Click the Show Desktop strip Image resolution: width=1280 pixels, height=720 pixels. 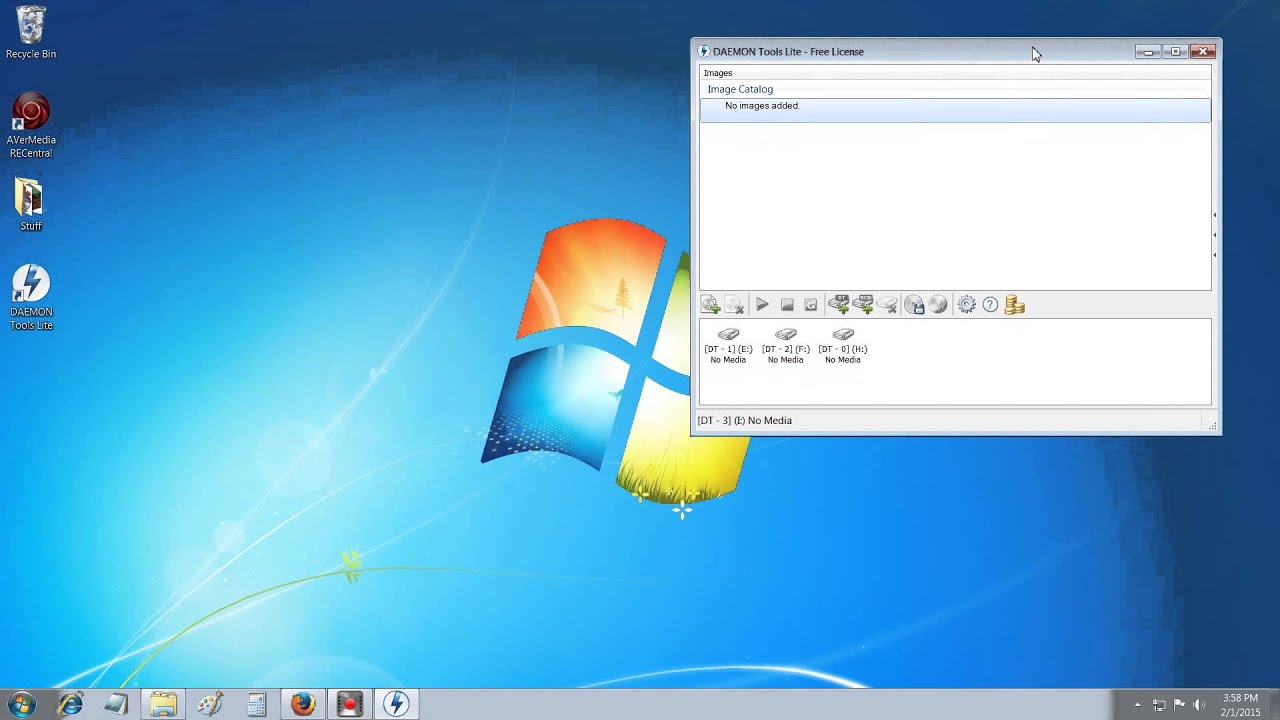tap(1274, 705)
